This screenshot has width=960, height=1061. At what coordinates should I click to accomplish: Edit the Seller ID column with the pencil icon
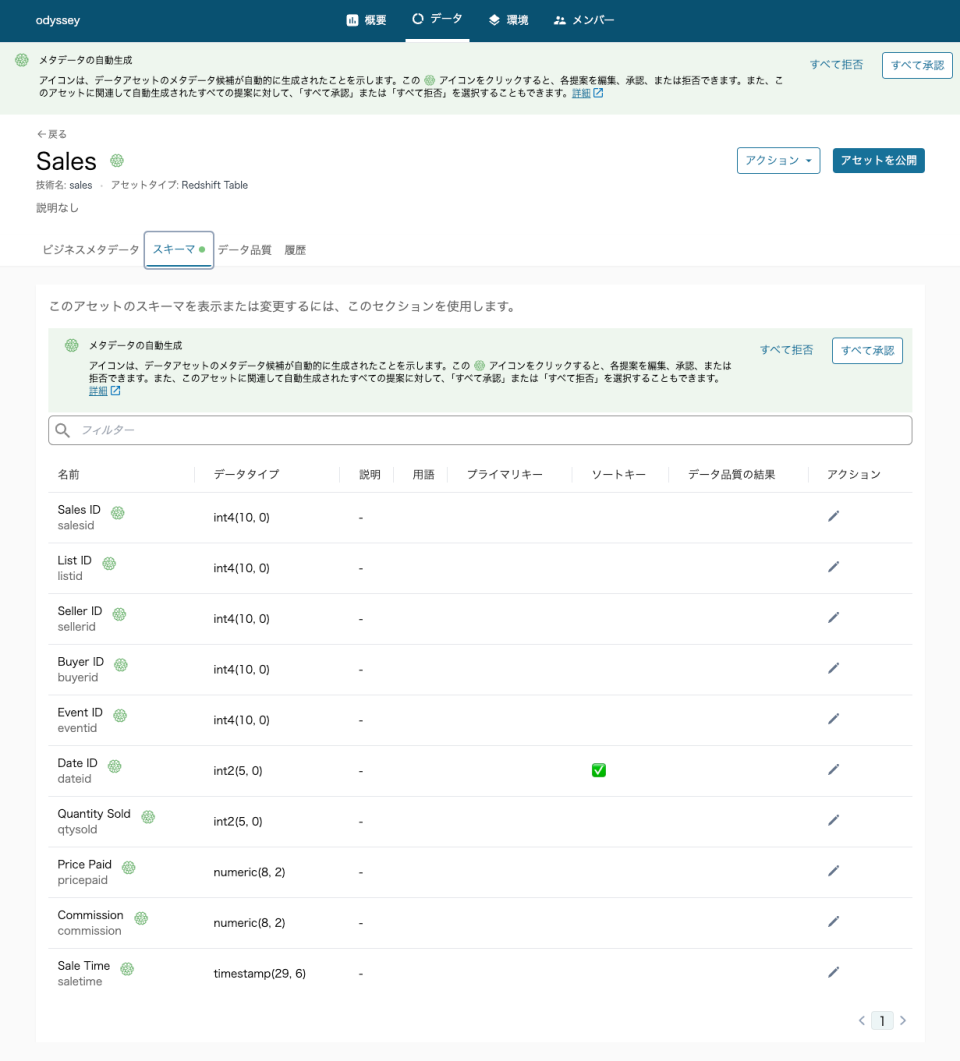(833, 617)
